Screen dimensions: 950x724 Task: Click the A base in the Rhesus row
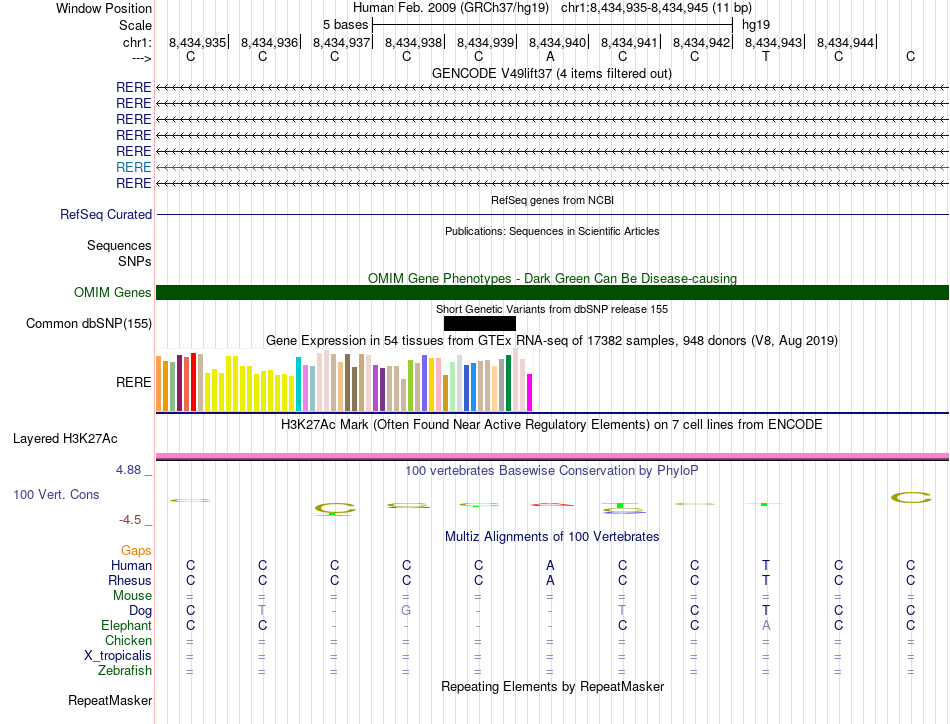[550, 580]
